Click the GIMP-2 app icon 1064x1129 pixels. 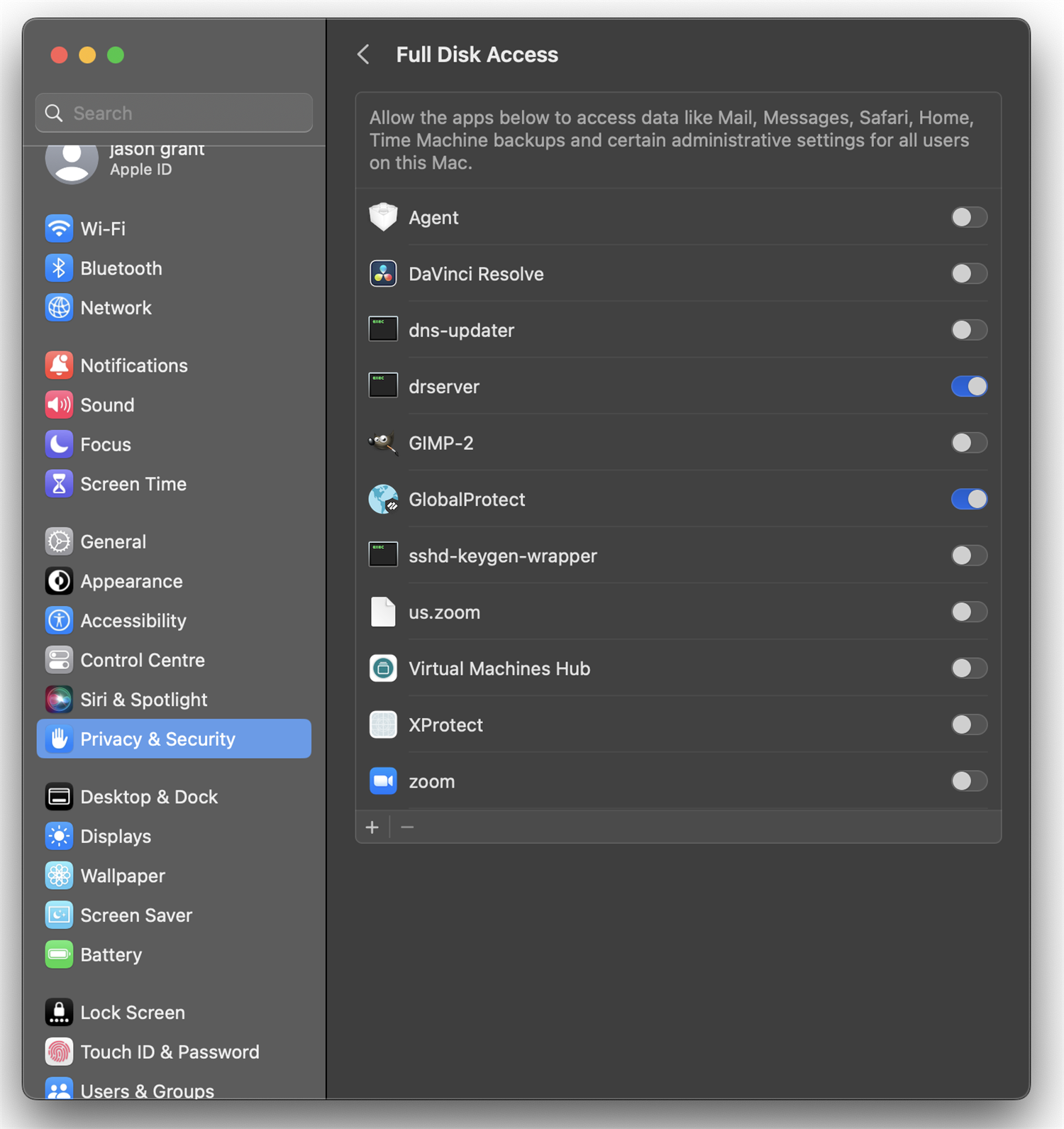(383, 443)
